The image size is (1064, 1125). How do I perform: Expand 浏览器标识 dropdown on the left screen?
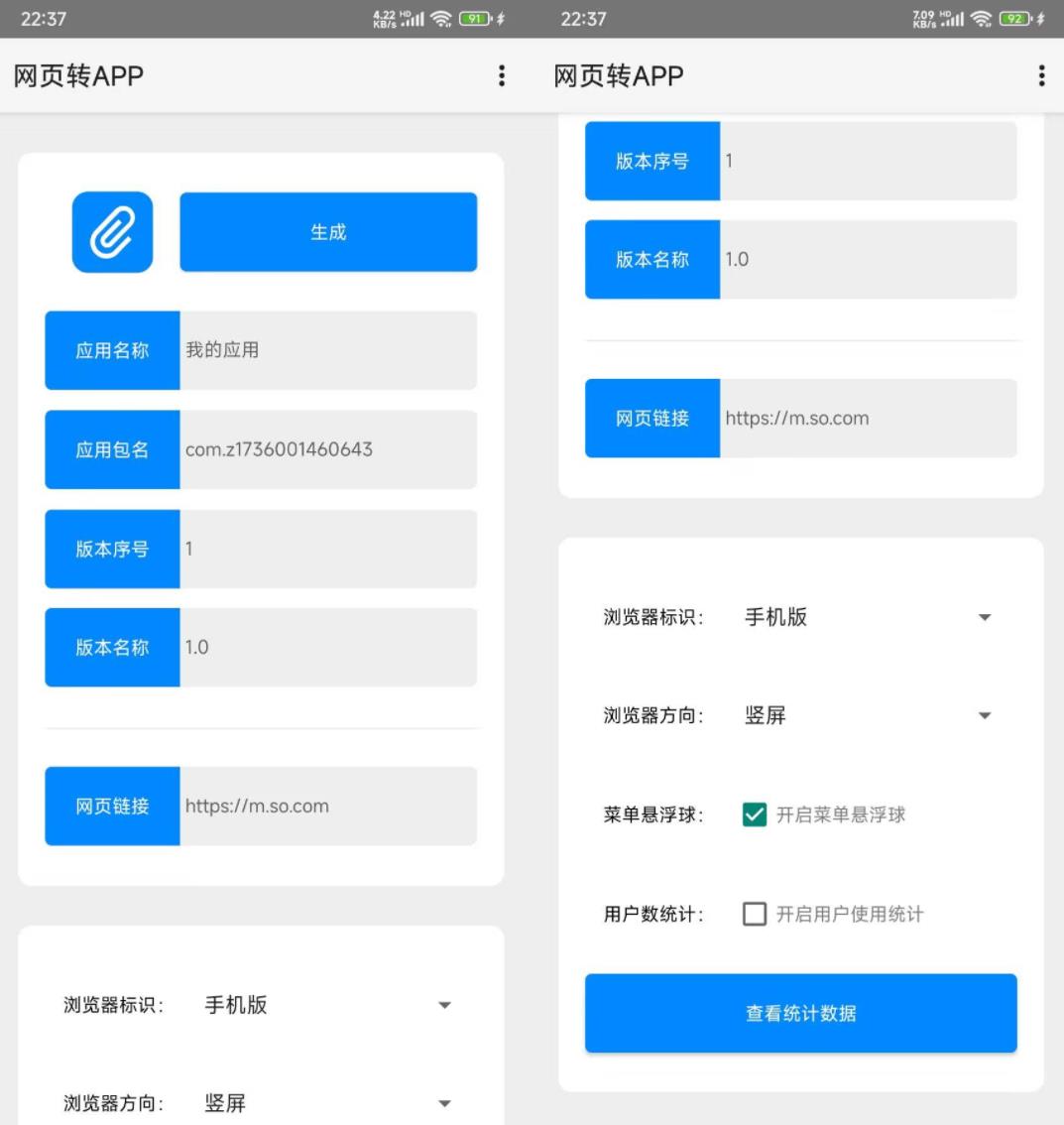443,1005
